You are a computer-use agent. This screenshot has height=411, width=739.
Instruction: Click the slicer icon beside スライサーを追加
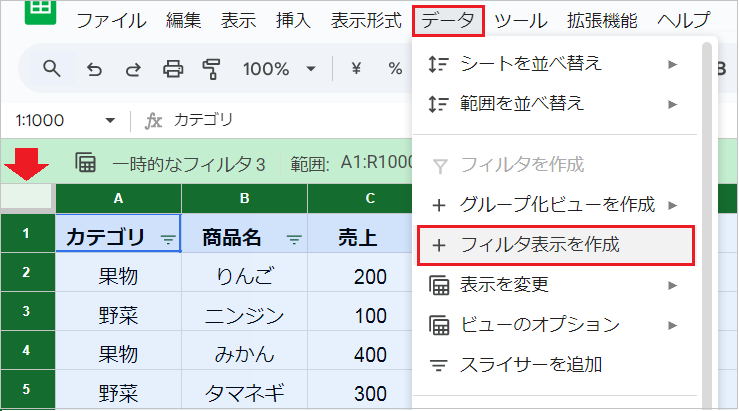tap(439, 365)
